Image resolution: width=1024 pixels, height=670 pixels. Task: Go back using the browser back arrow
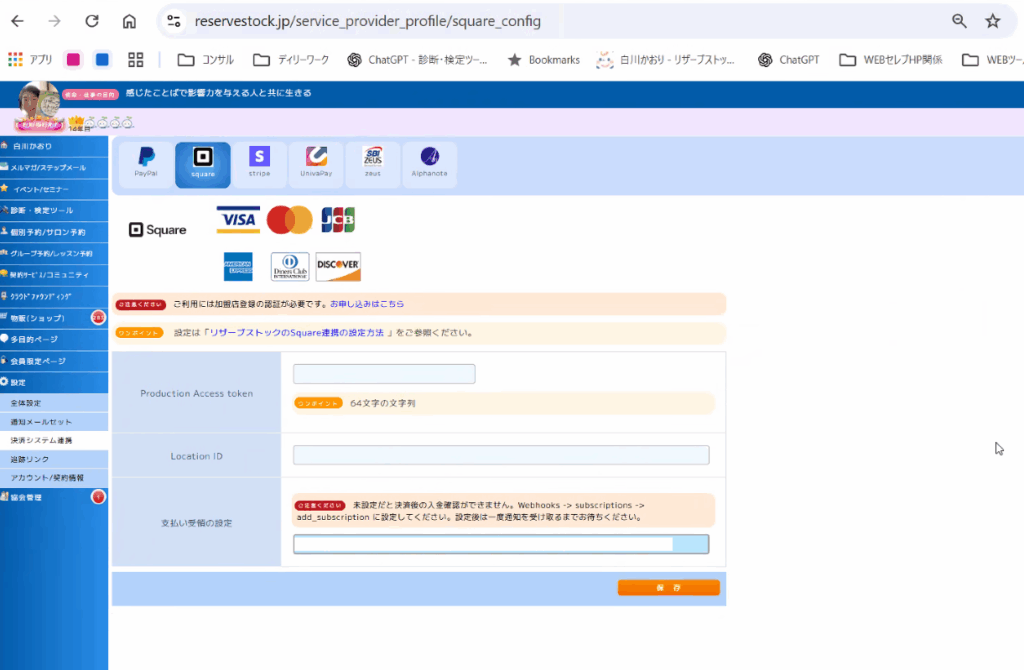pos(18,21)
